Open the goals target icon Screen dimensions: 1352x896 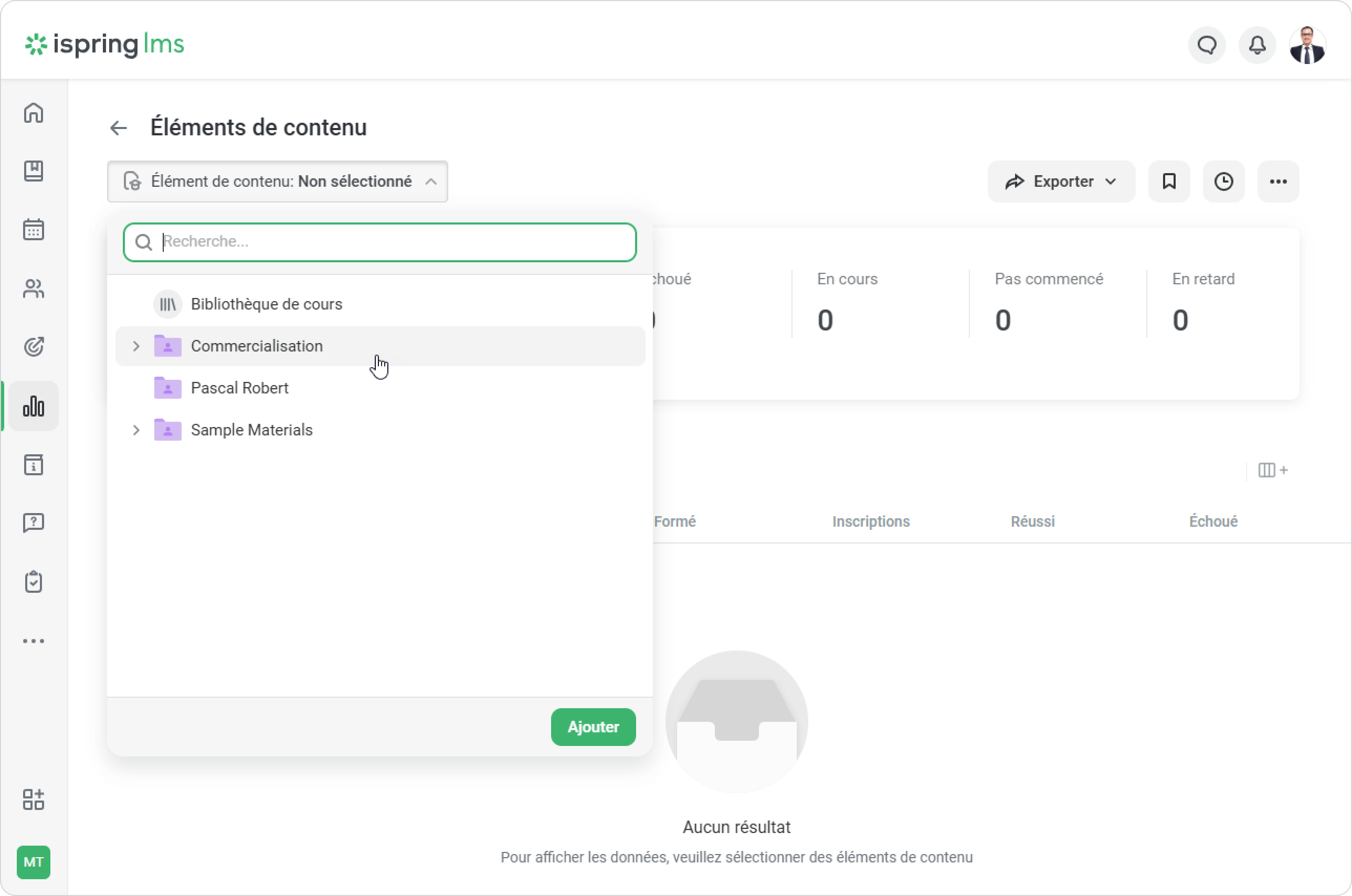pyautogui.click(x=33, y=347)
